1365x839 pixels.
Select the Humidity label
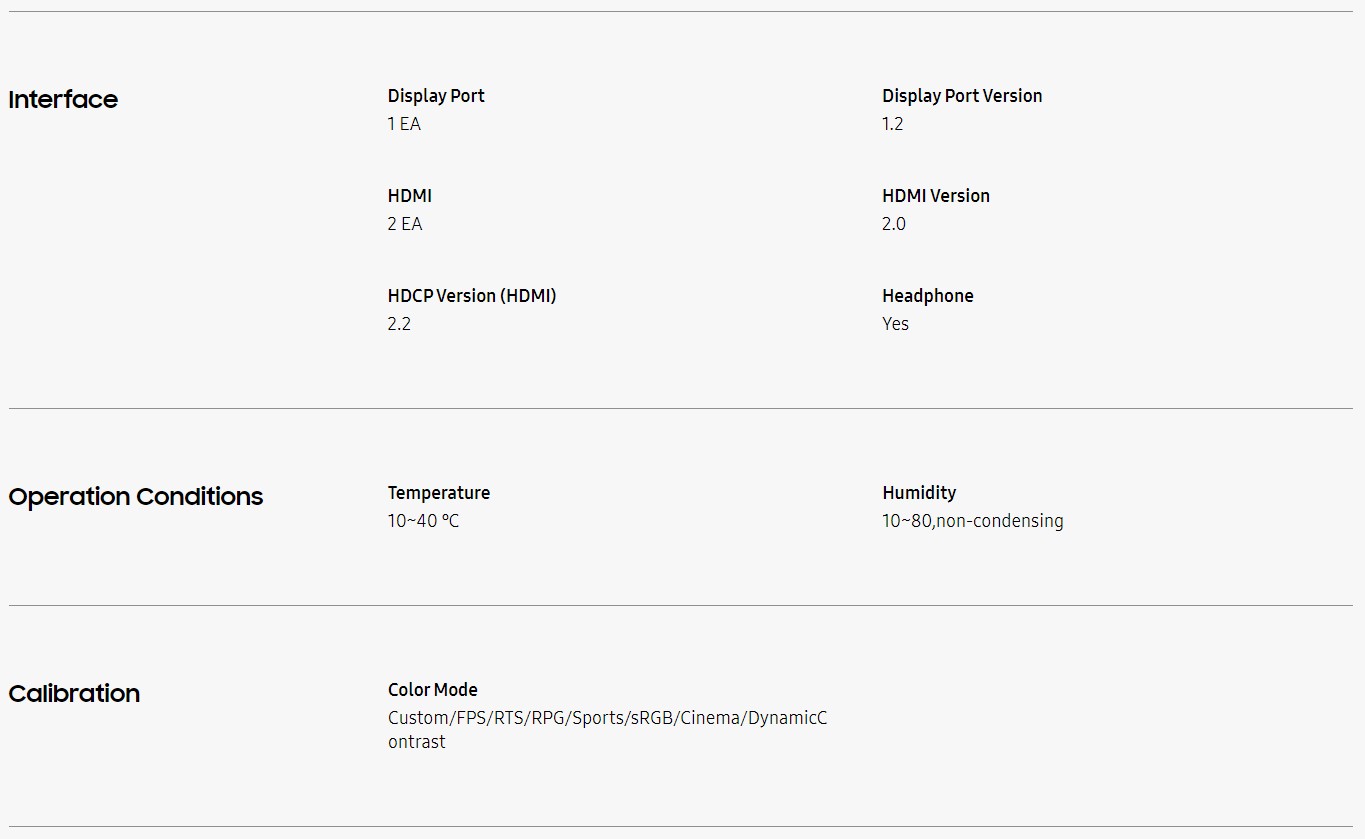919,493
